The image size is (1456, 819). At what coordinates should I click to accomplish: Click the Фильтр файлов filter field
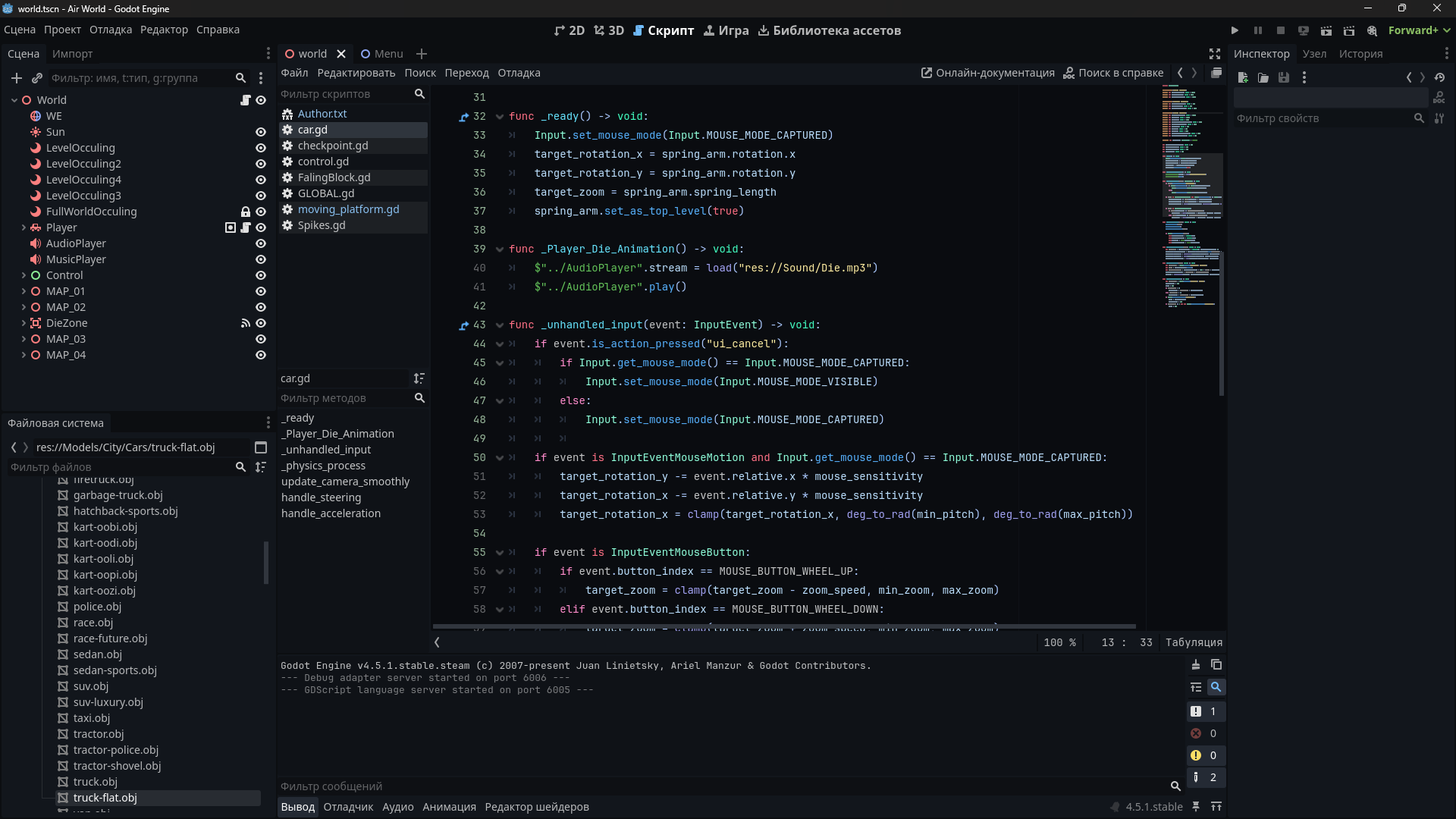121,467
